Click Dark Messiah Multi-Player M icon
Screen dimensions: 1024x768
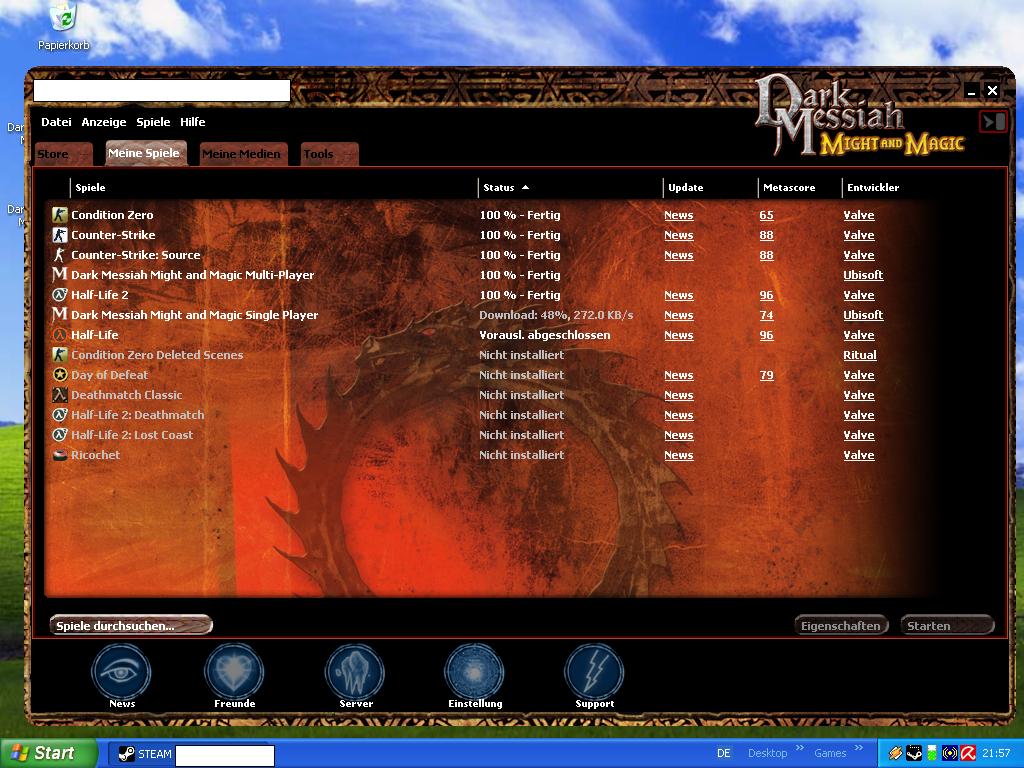(59, 274)
